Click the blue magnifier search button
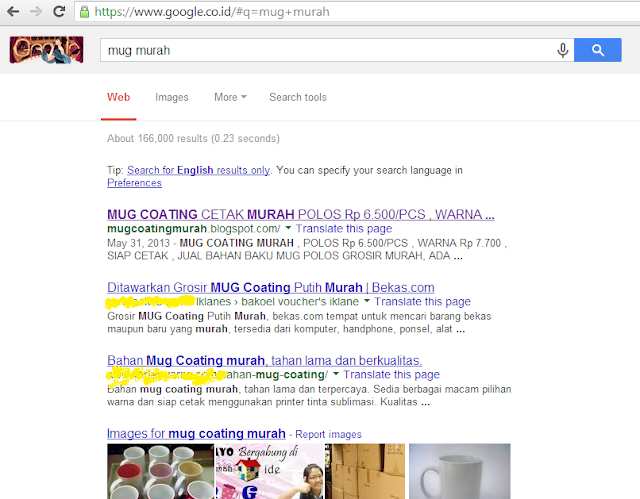Screen dimensions: 640x499 coord(598,50)
